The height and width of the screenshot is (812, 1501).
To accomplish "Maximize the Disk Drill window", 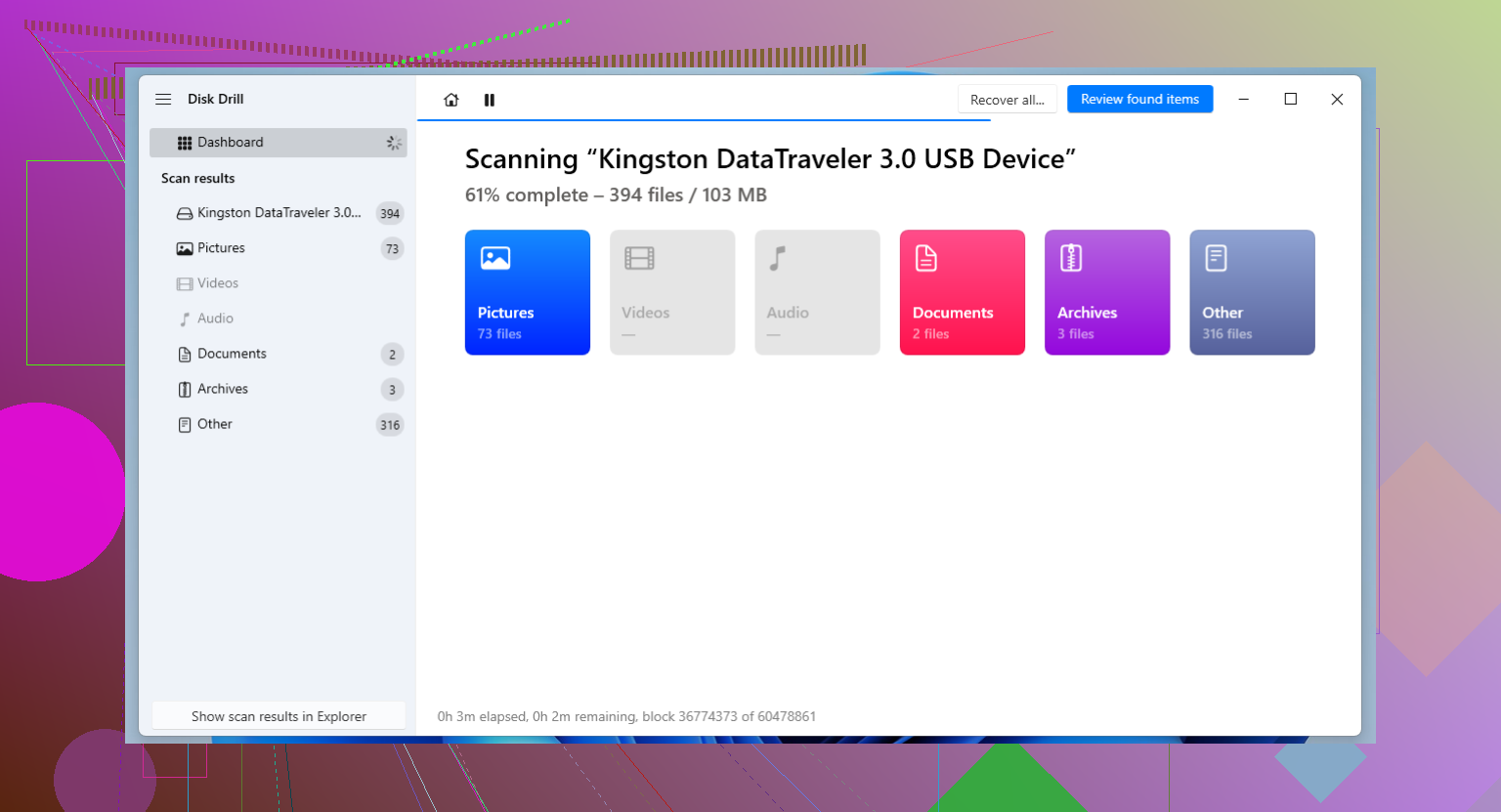I will tap(1291, 100).
